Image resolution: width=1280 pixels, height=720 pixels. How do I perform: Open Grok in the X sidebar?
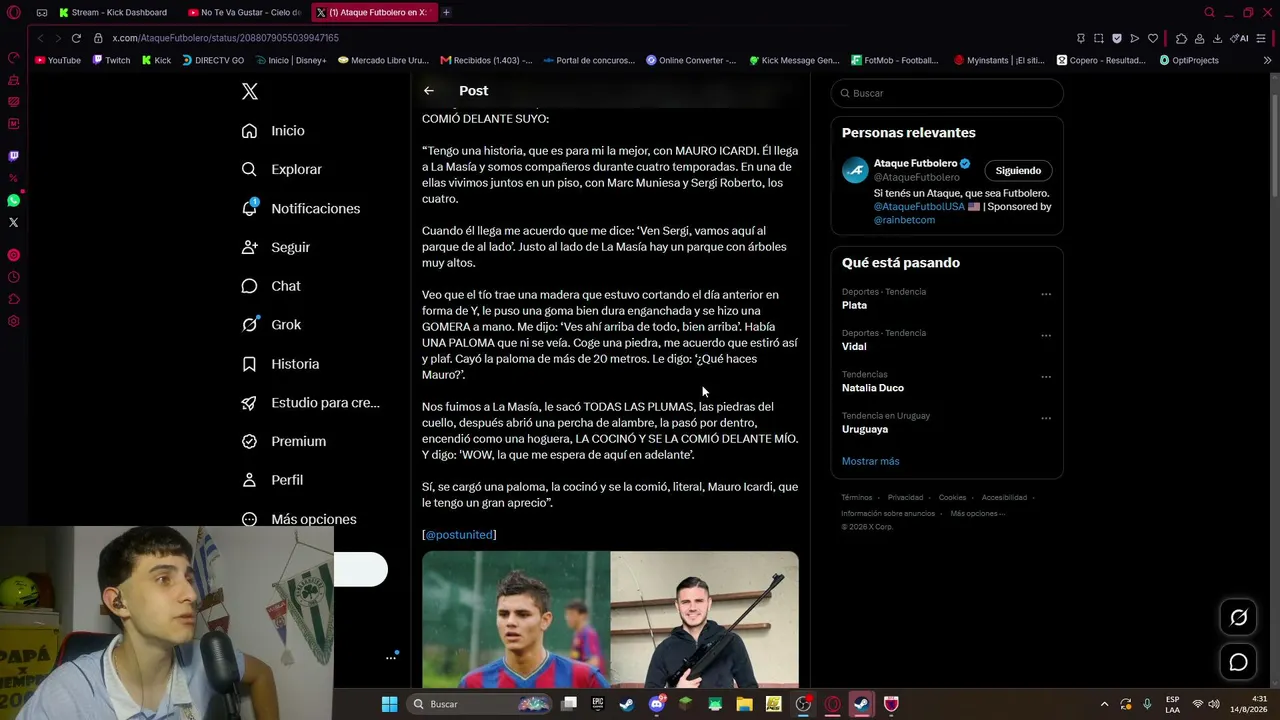(x=271, y=325)
